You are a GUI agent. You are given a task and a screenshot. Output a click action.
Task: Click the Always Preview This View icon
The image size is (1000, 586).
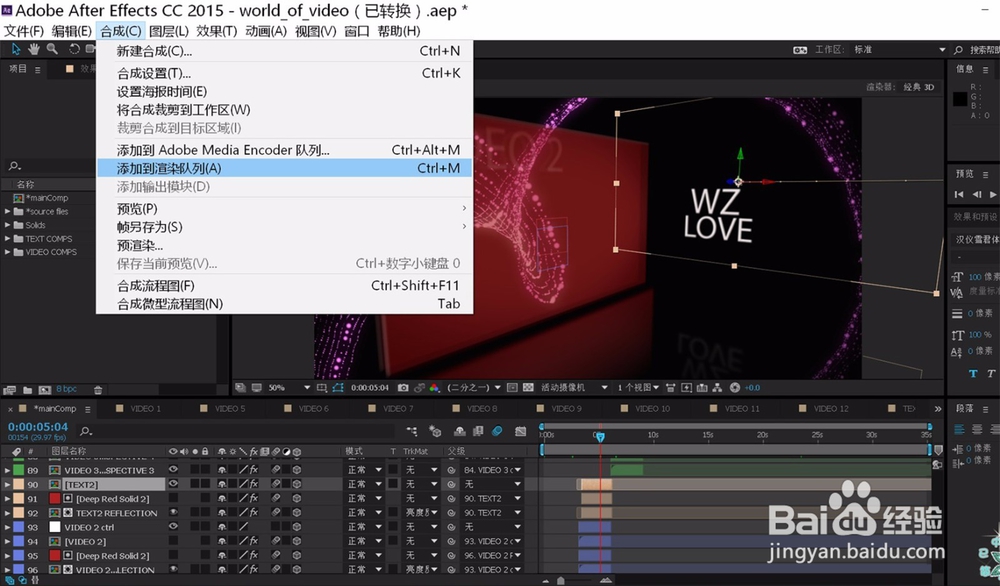point(240,388)
